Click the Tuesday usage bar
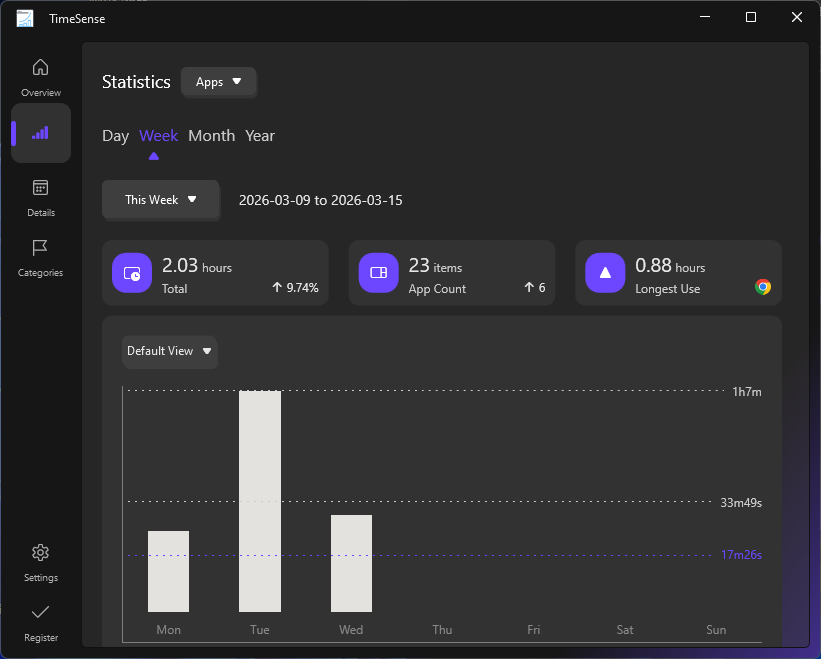The width and height of the screenshot is (821, 659). click(x=259, y=500)
